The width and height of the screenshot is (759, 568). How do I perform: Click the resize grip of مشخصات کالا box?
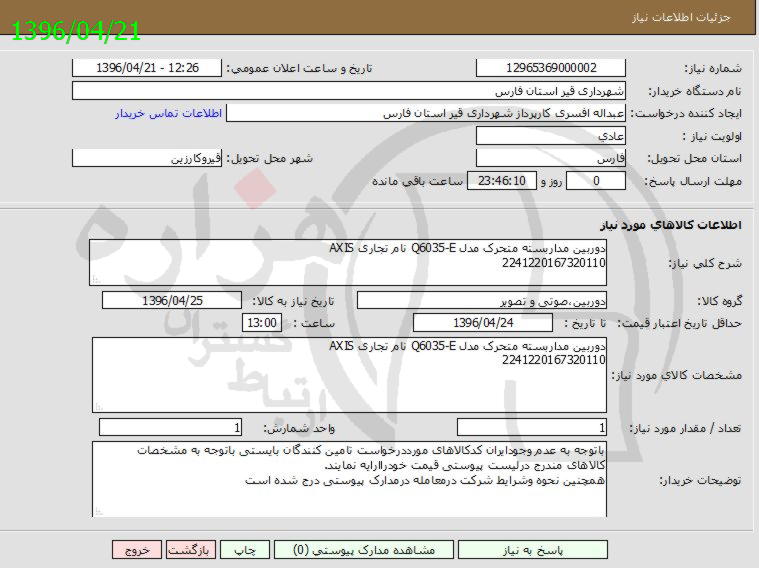pos(99,406)
